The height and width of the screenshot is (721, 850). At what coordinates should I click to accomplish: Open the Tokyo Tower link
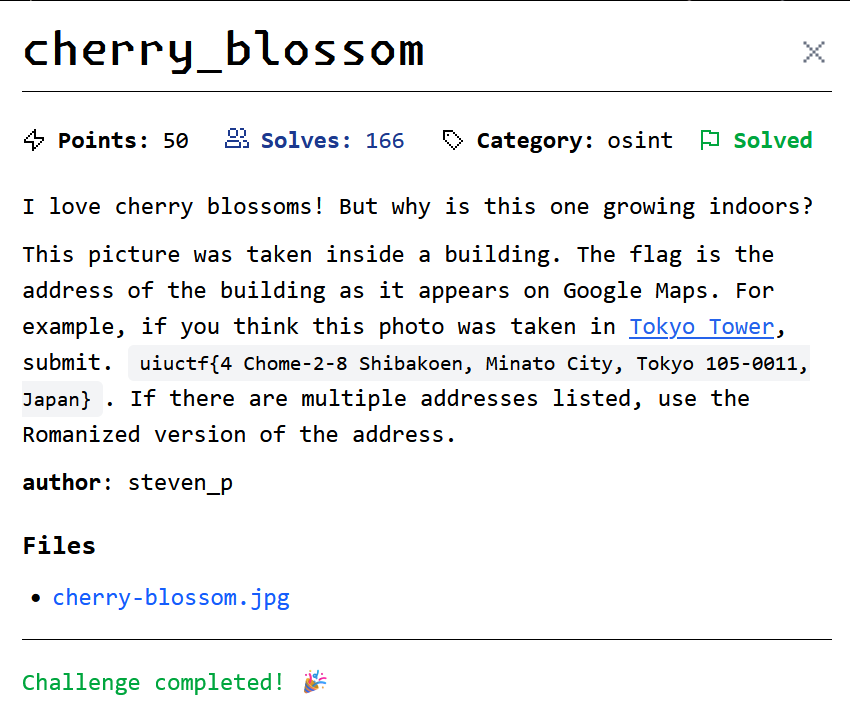tap(701, 327)
